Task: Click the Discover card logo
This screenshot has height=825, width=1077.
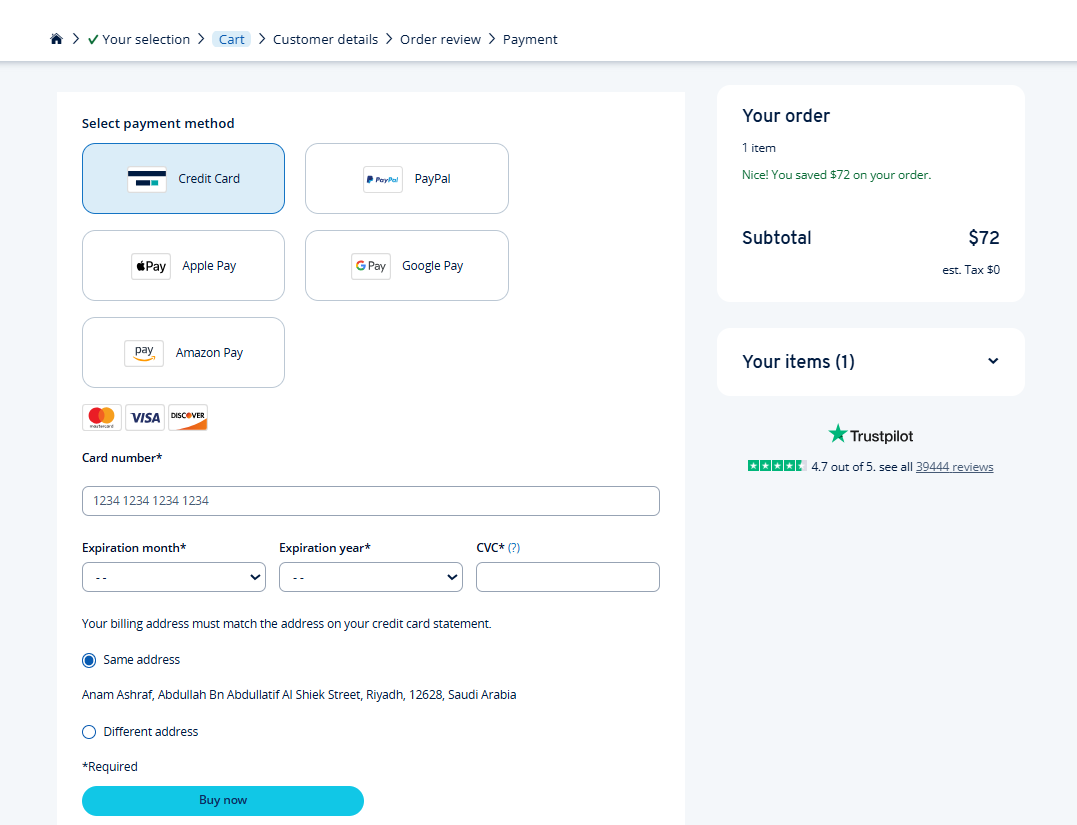Action: click(x=188, y=418)
